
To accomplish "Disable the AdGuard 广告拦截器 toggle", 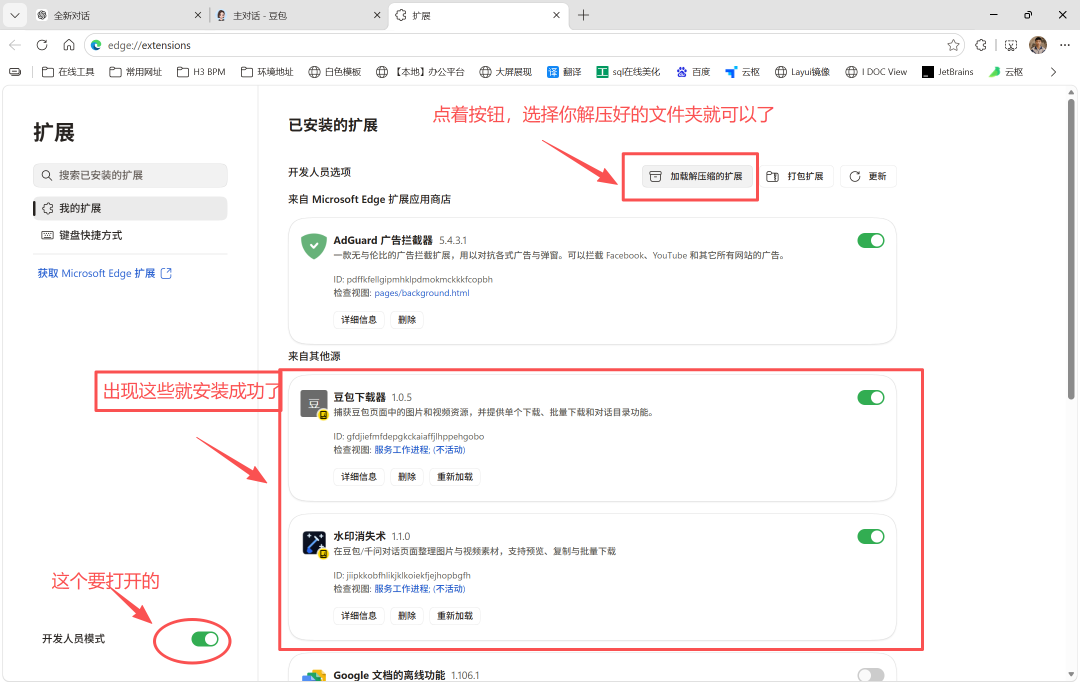I will tap(871, 240).
